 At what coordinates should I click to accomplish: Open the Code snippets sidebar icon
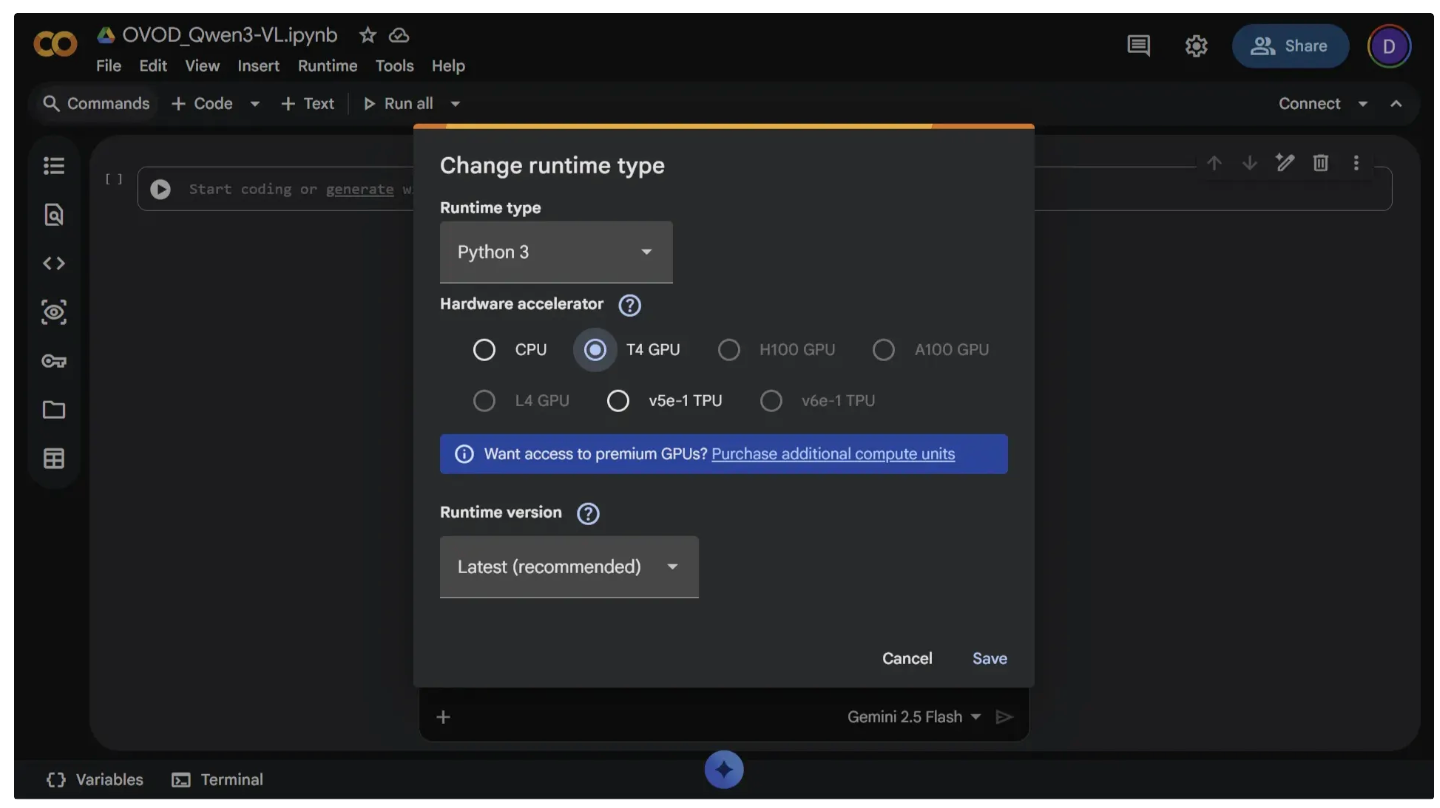[54, 264]
